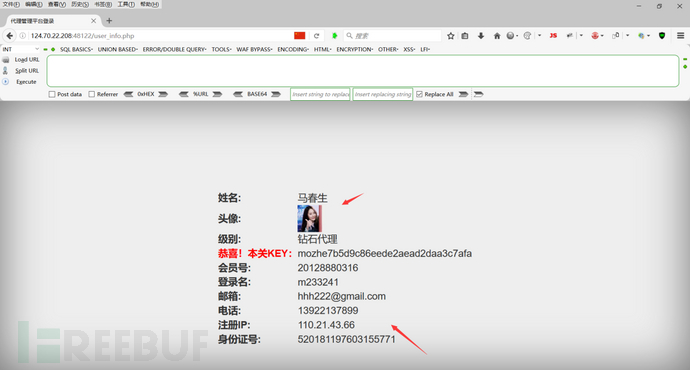Open the ENCODING dropdown menu
This screenshot has height=370, width=690.
pyautogui.click(x=293, y=49)
